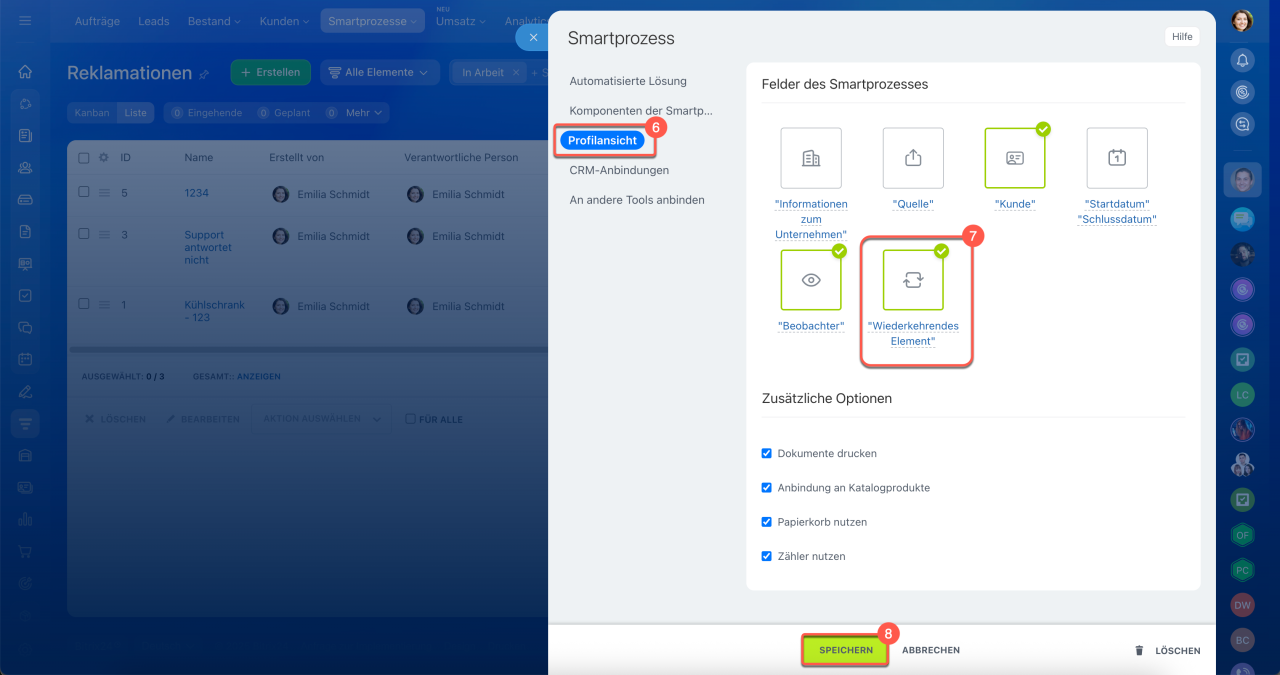Image resolution: width=1280 pixels, height=675 pixels.
Task: Uncheck Papierkorb nutzen option
Action: (x=767, y=522)
